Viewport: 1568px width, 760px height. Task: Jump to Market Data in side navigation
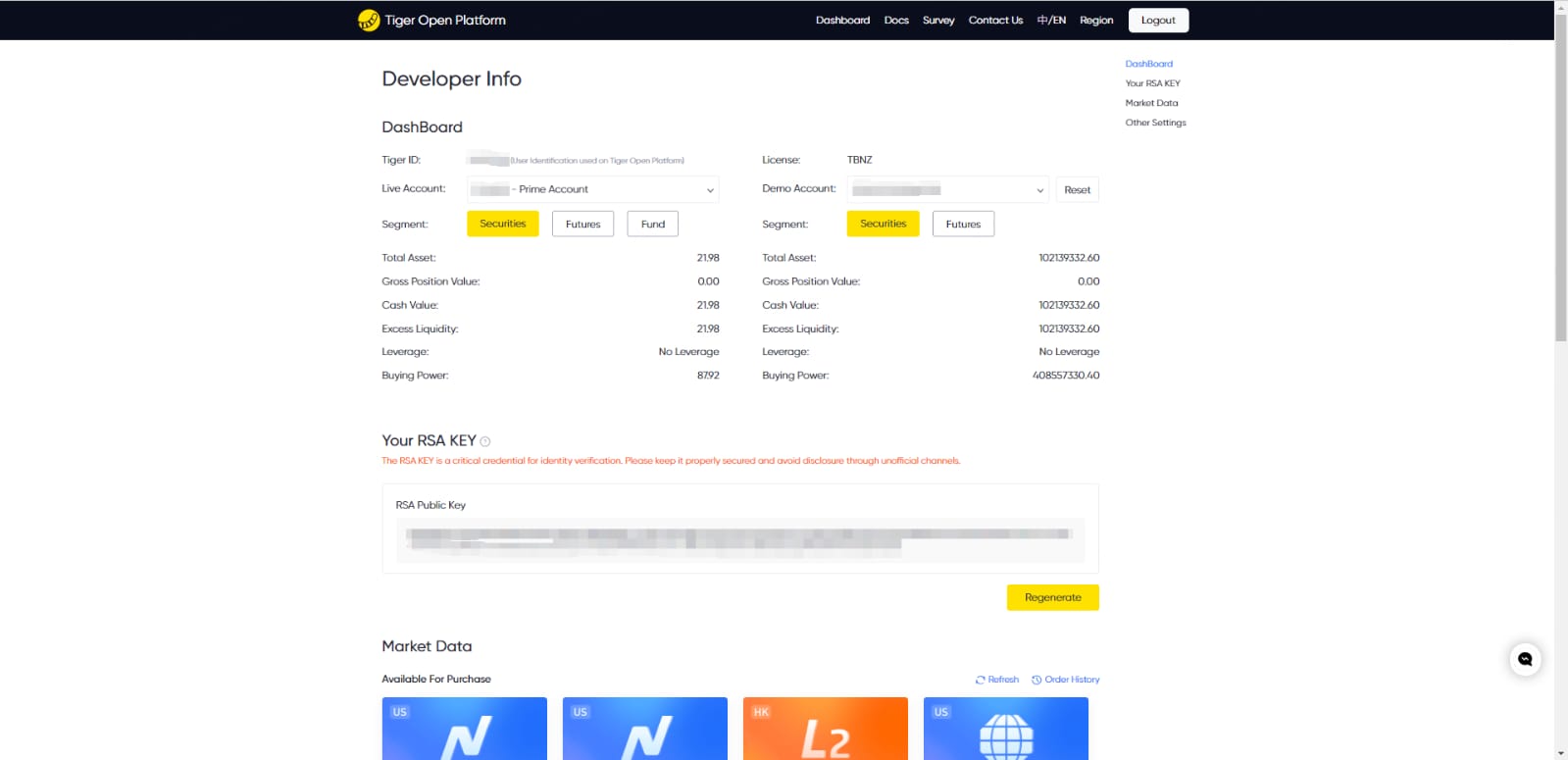point(1151,103)
